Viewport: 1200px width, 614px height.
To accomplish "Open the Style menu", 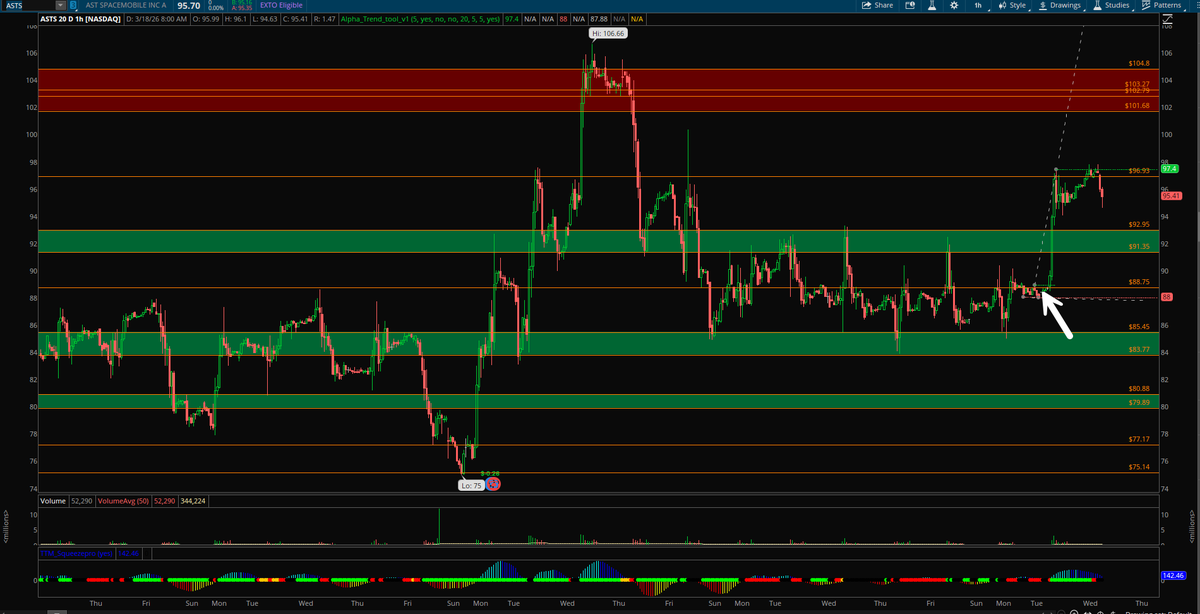I will coord(1012,5).
